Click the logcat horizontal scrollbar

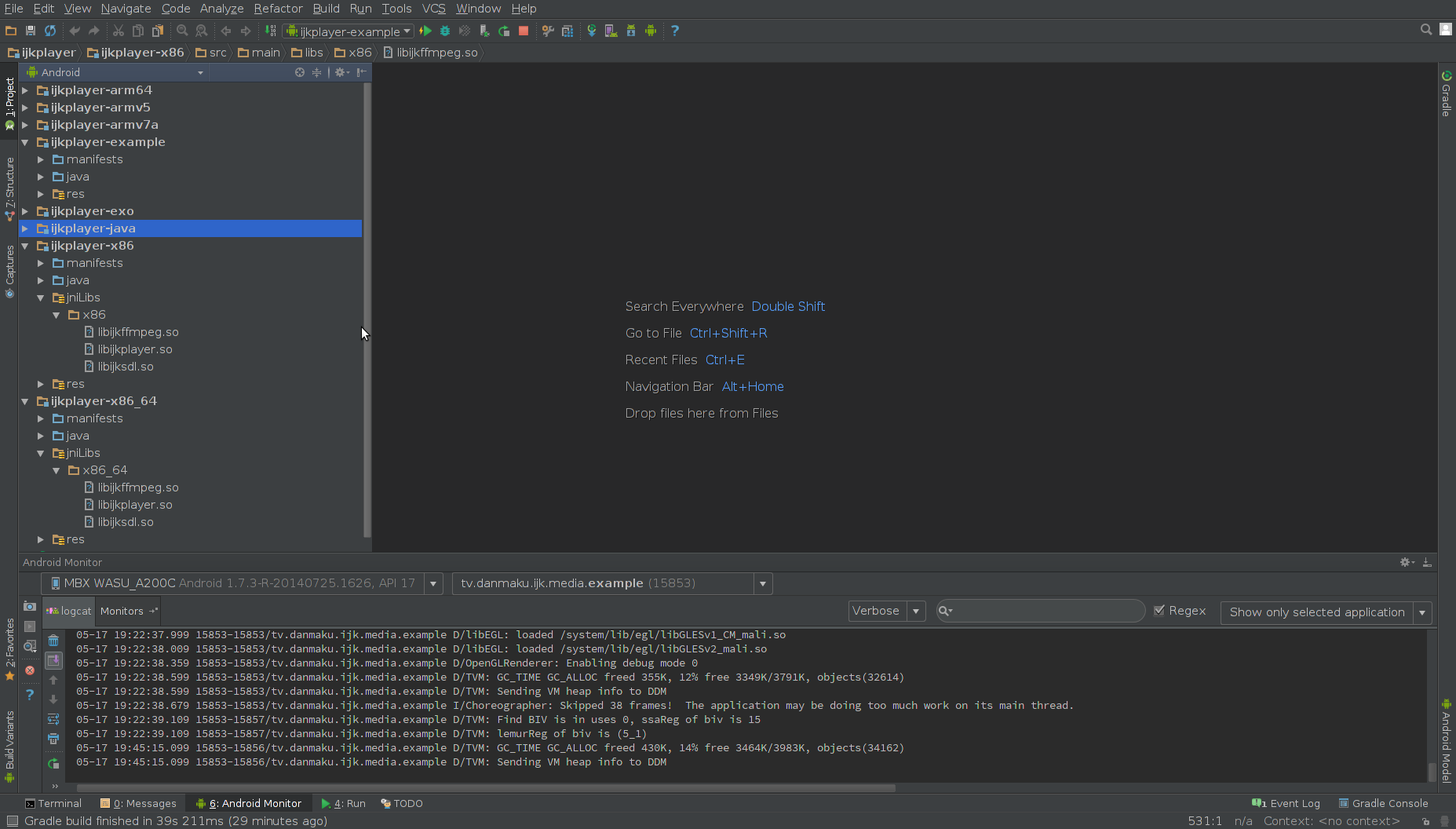[x=485, y=787]
